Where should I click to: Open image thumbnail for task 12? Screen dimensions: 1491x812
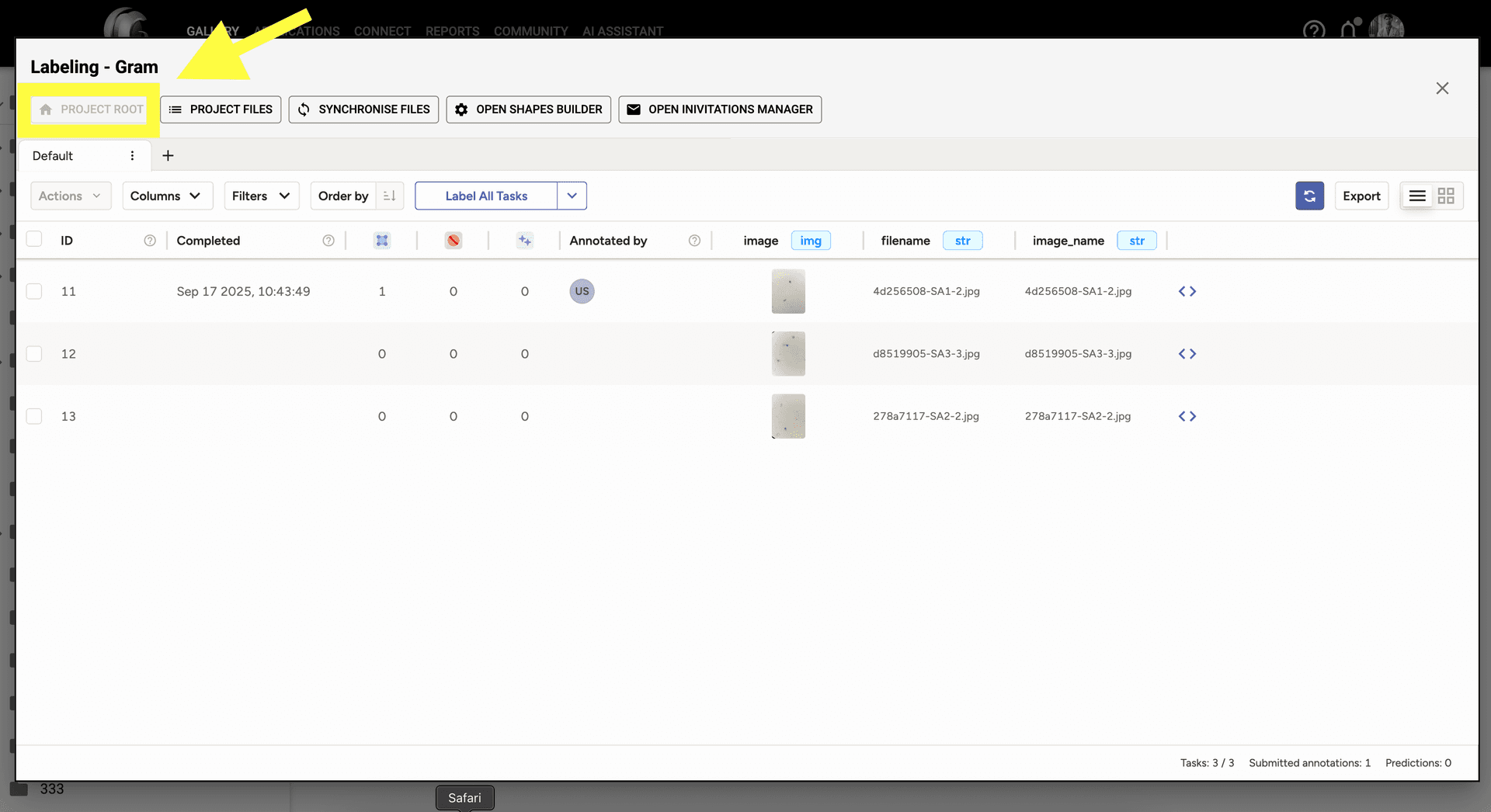[x=788, y=354]
